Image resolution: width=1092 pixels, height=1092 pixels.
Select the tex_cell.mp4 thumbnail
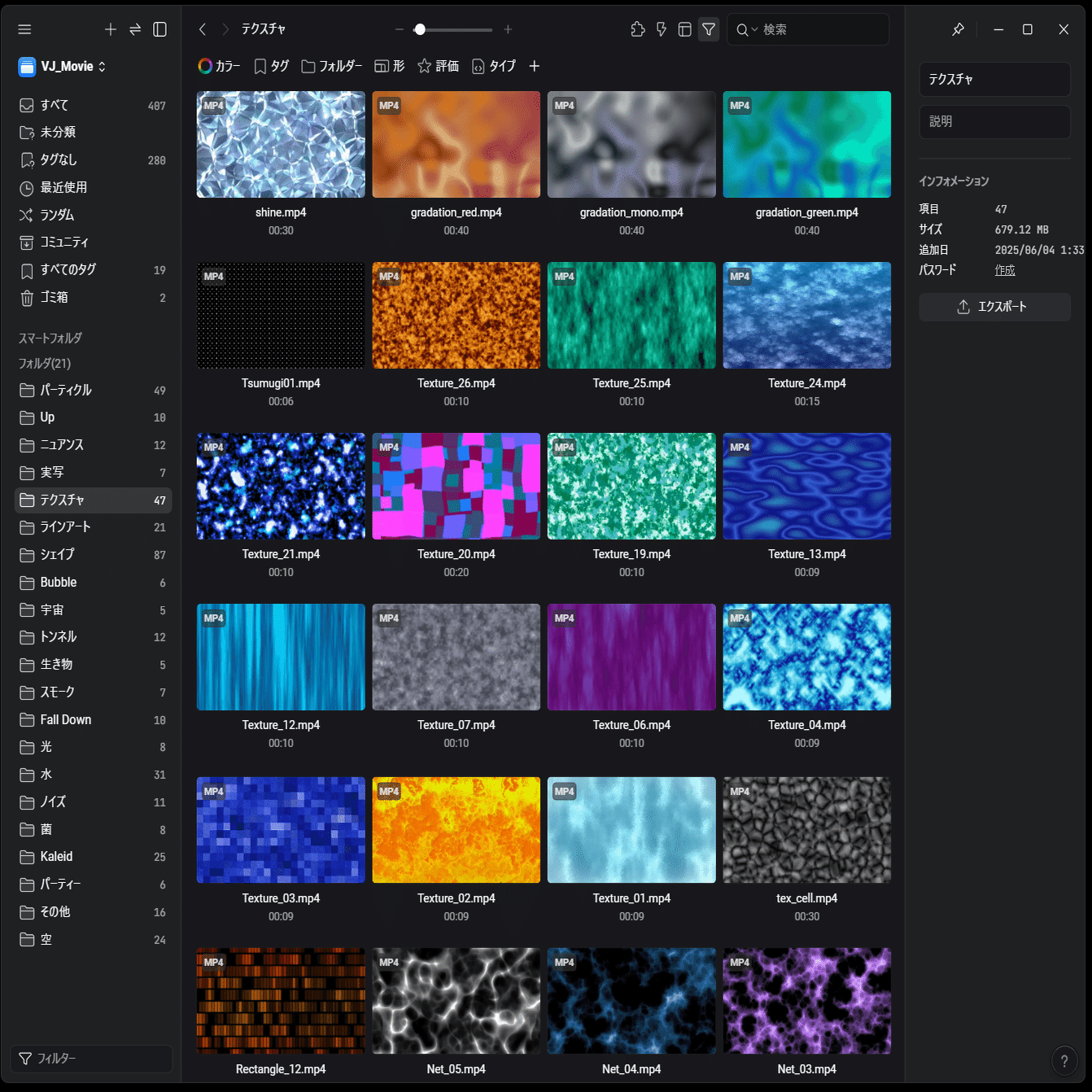point(807,830)
